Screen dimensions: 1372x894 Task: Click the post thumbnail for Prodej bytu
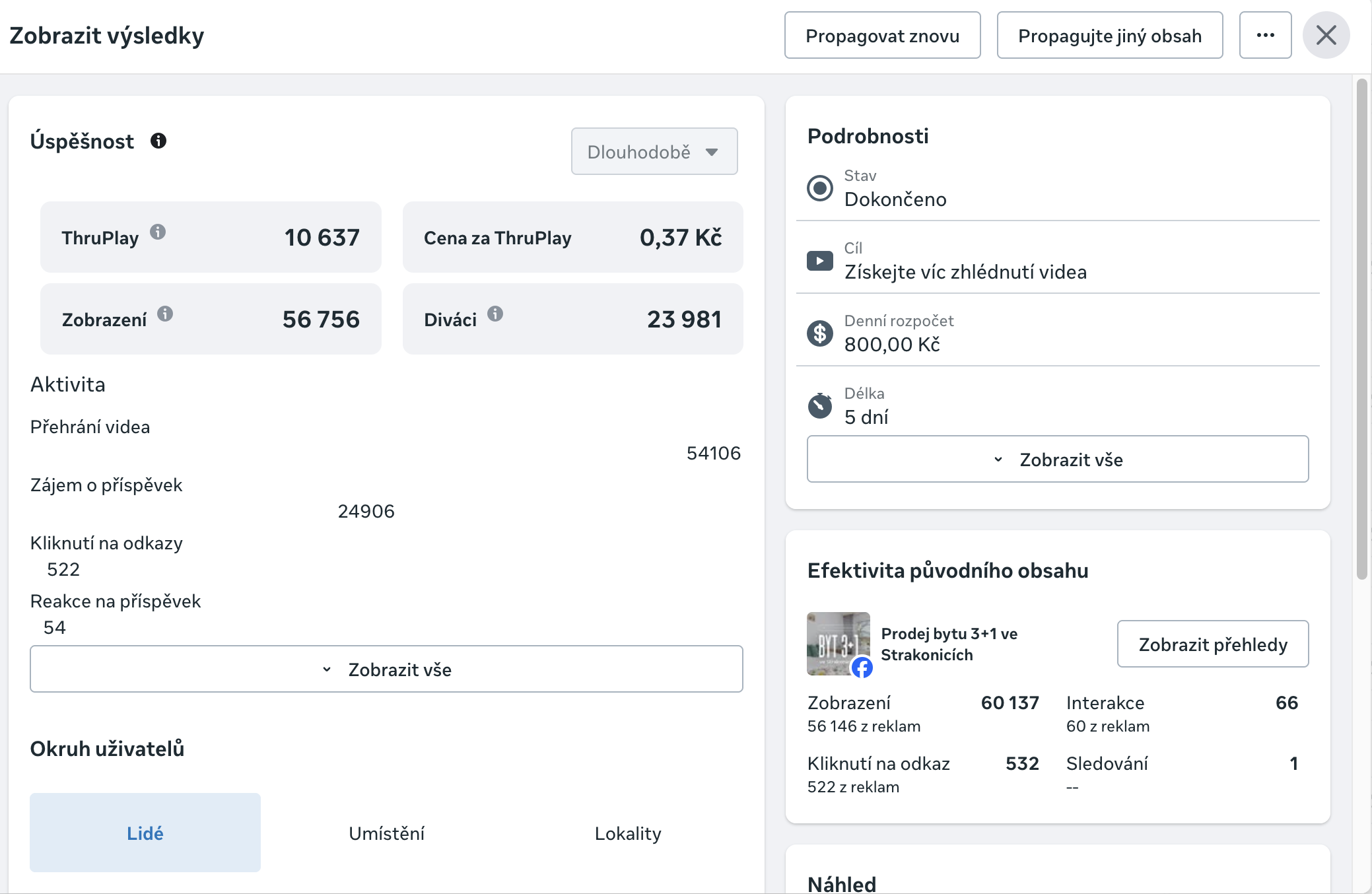tap(838, 644)
